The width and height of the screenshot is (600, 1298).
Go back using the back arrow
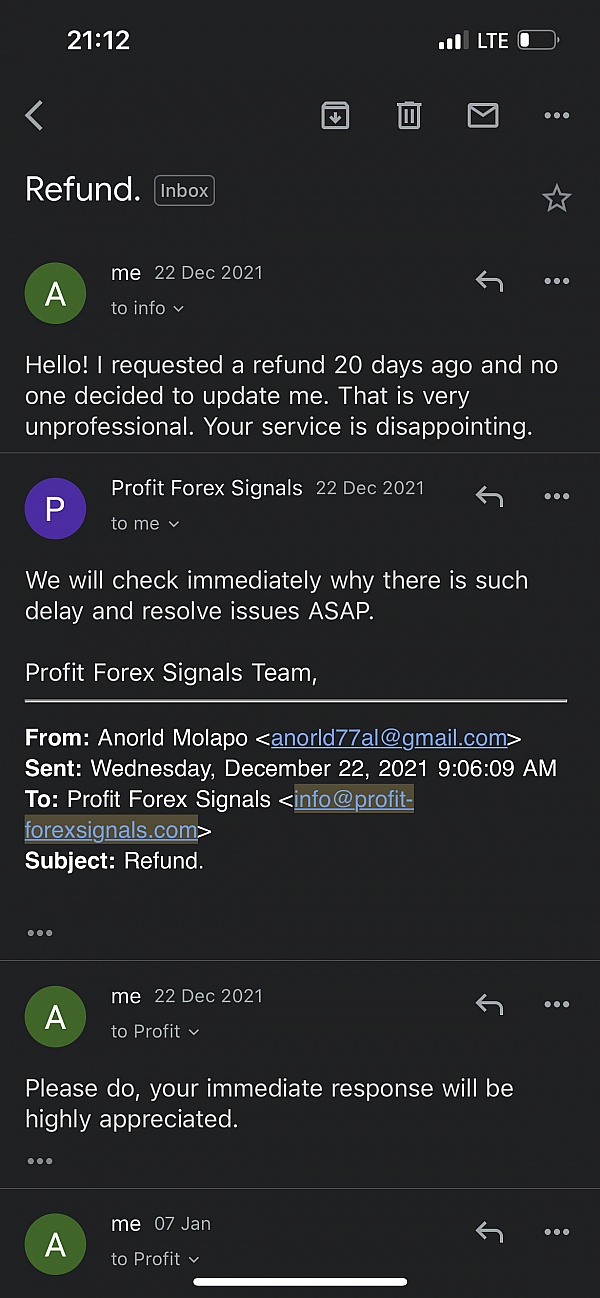[x=35, y=116]
